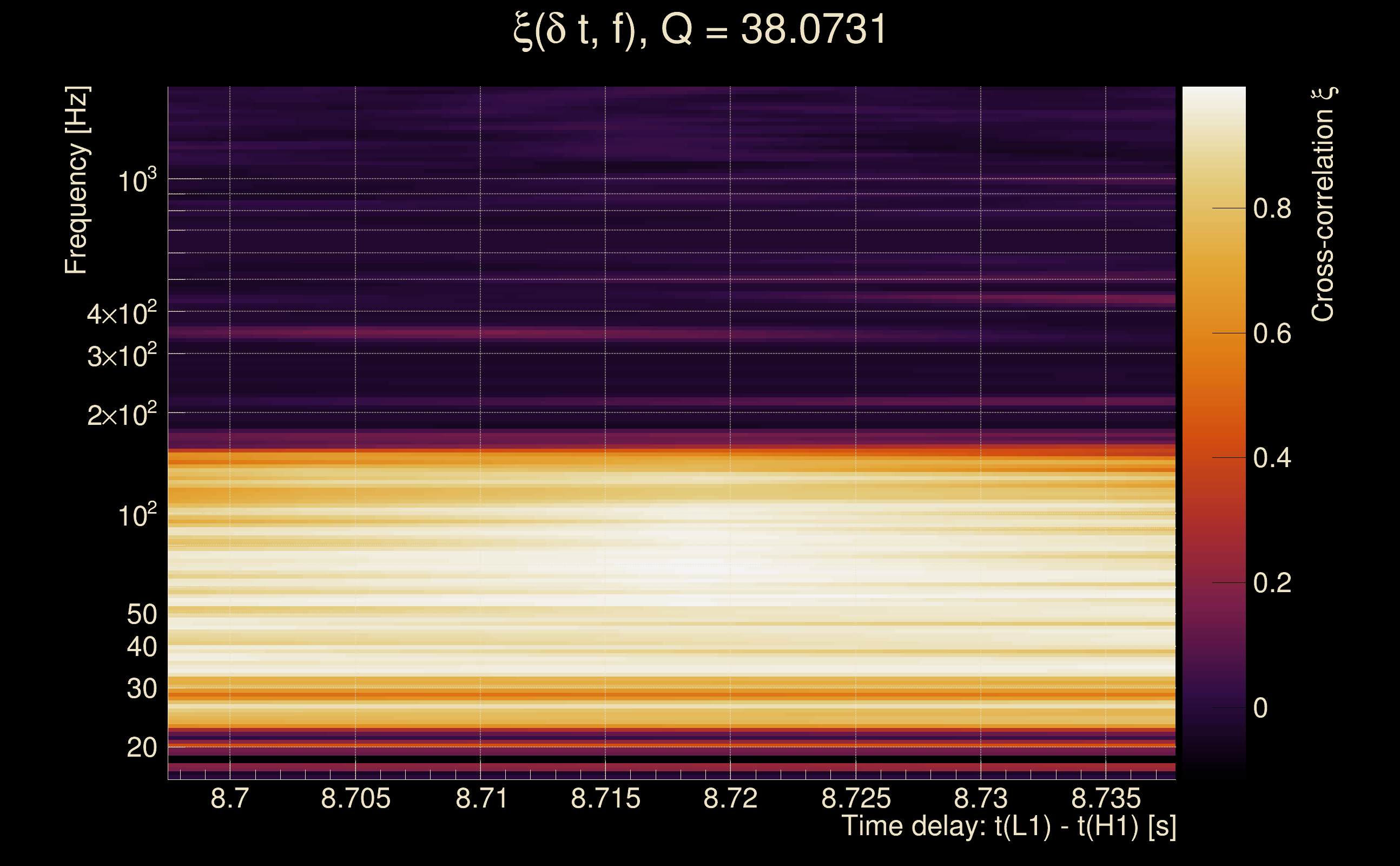The height and width of the screenshot is (866, 1400).
Task: Click the 20 Hz frequency tick label
Action: coord(141,747)
